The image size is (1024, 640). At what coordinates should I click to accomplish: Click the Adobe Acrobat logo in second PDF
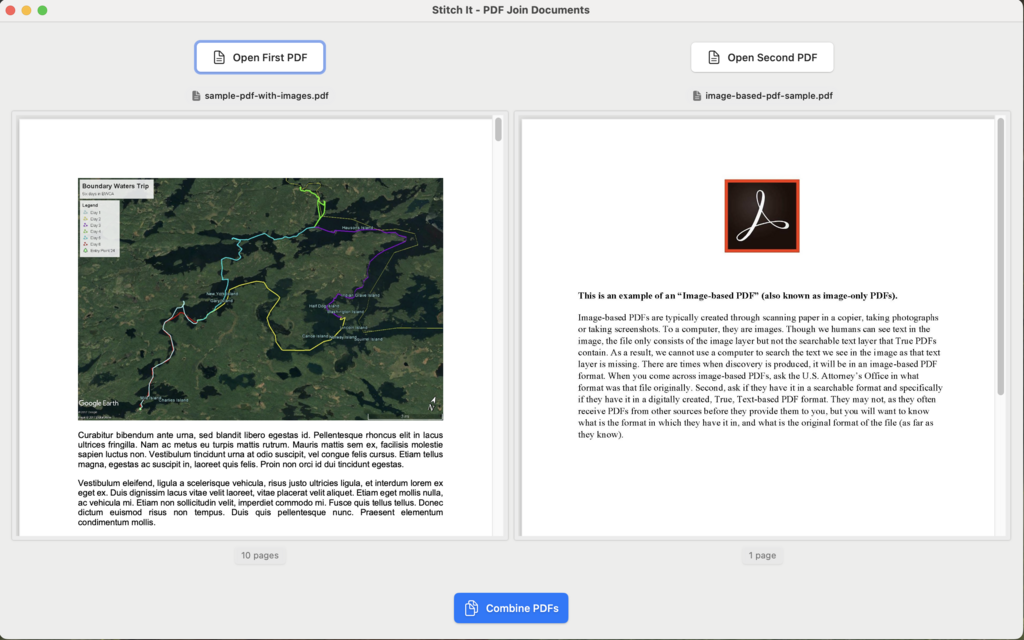[762, 216]
